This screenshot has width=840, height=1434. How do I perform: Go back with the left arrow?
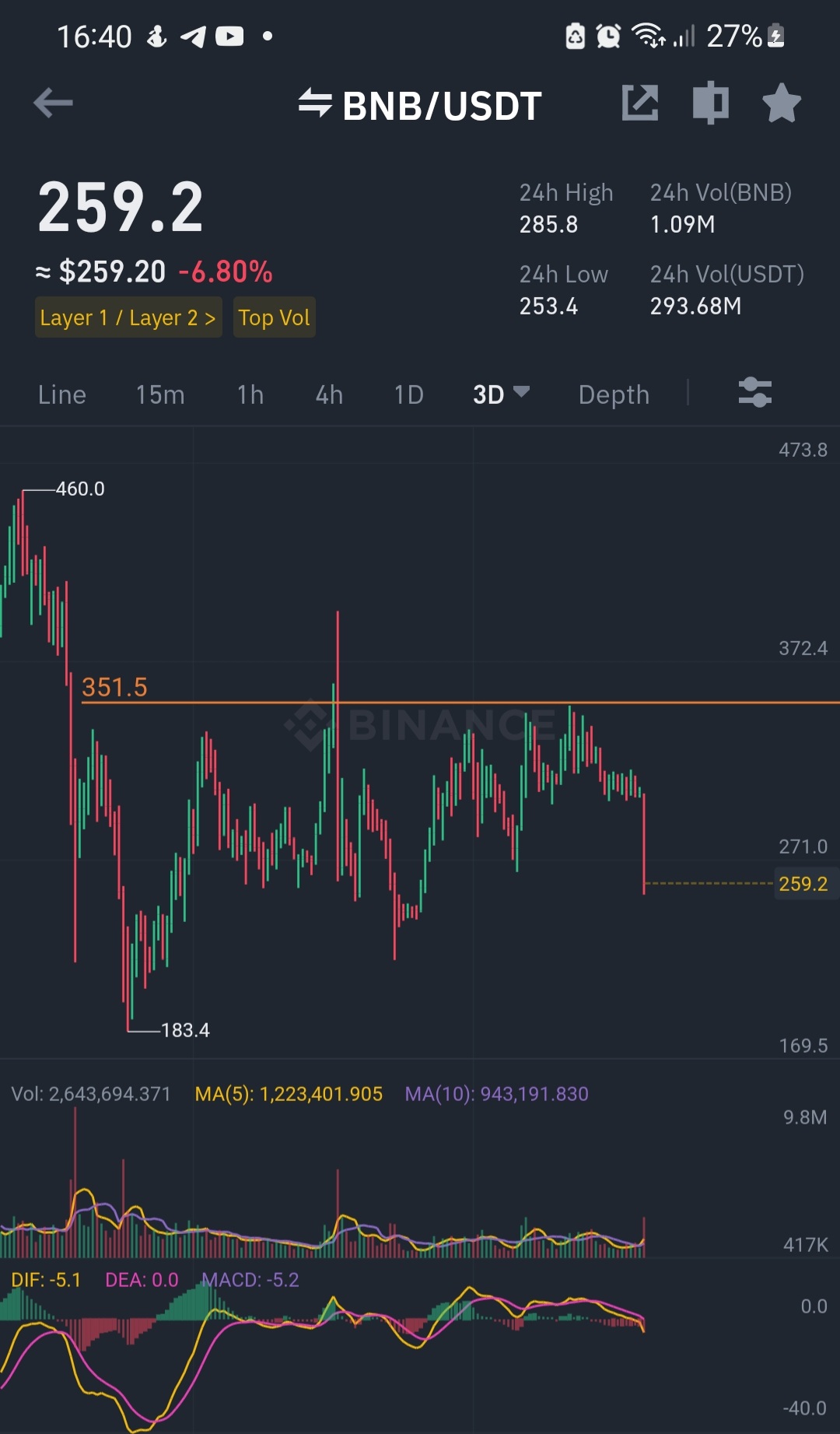click(54, 103)
